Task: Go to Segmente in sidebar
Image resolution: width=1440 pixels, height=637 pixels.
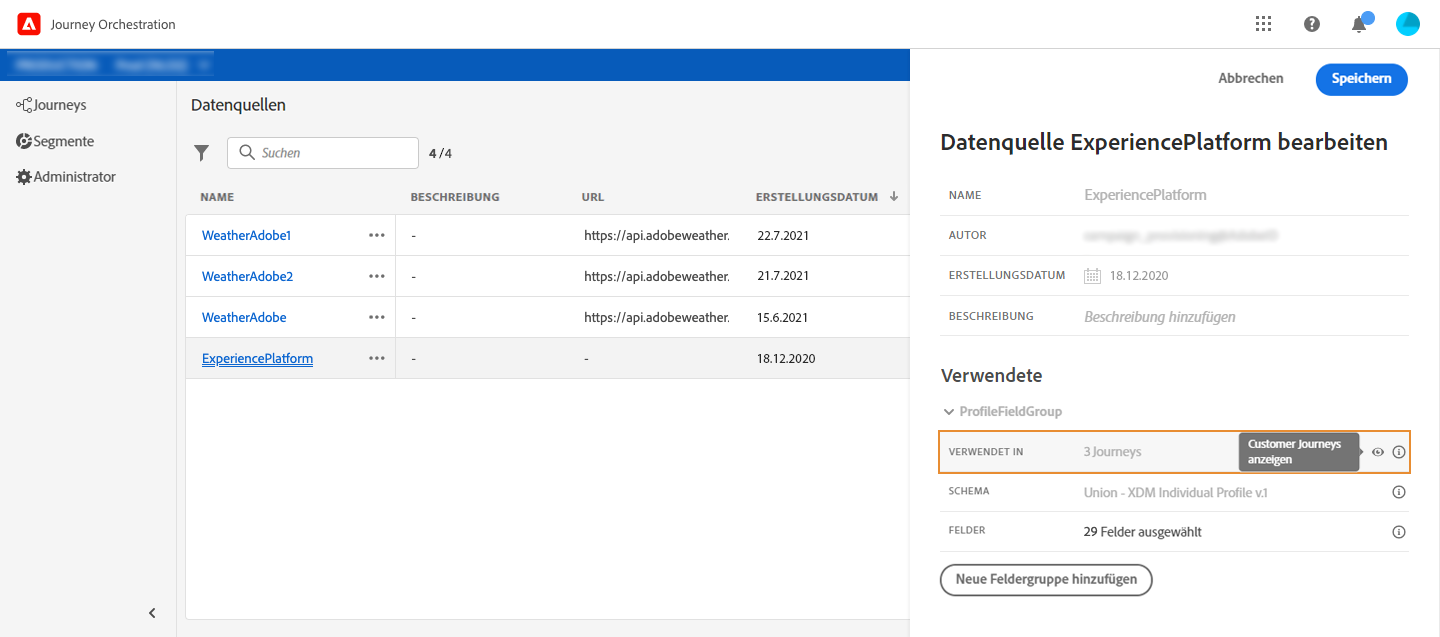Action: coord(55,141)
